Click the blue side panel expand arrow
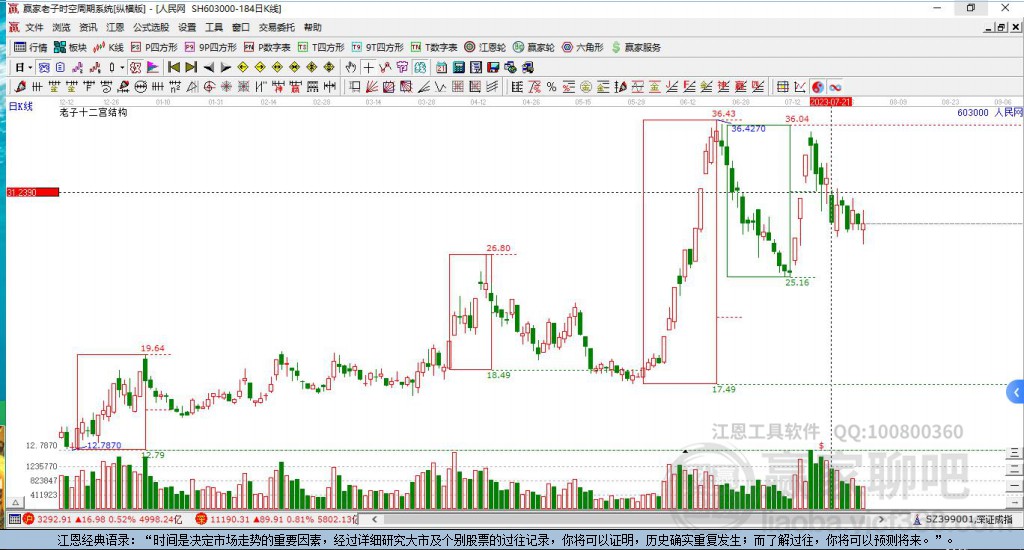1024x550 pixels. point(1016,392)
